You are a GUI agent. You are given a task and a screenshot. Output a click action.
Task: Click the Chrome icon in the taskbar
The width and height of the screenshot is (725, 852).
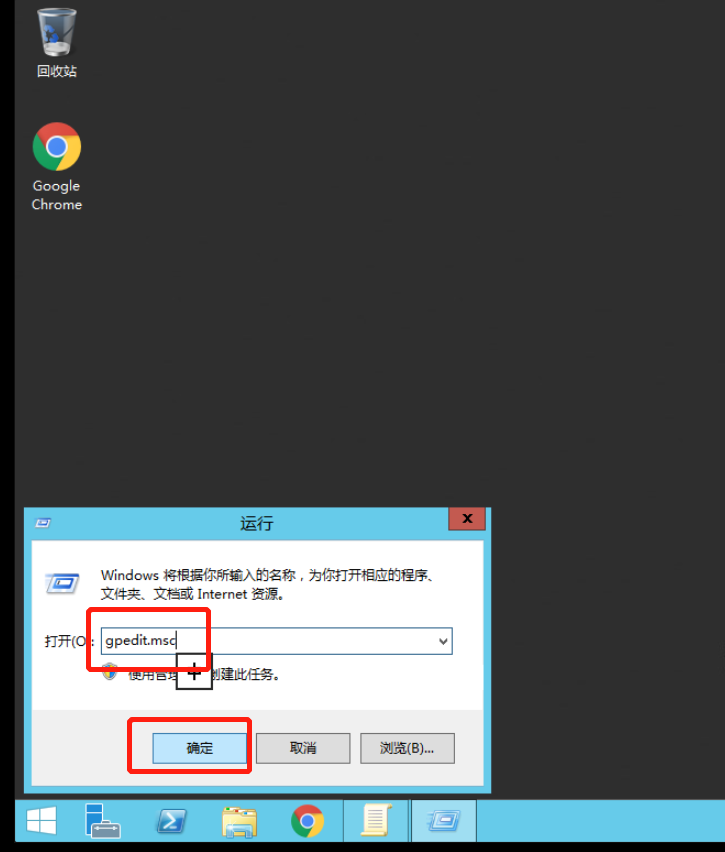tap(307, 820)
